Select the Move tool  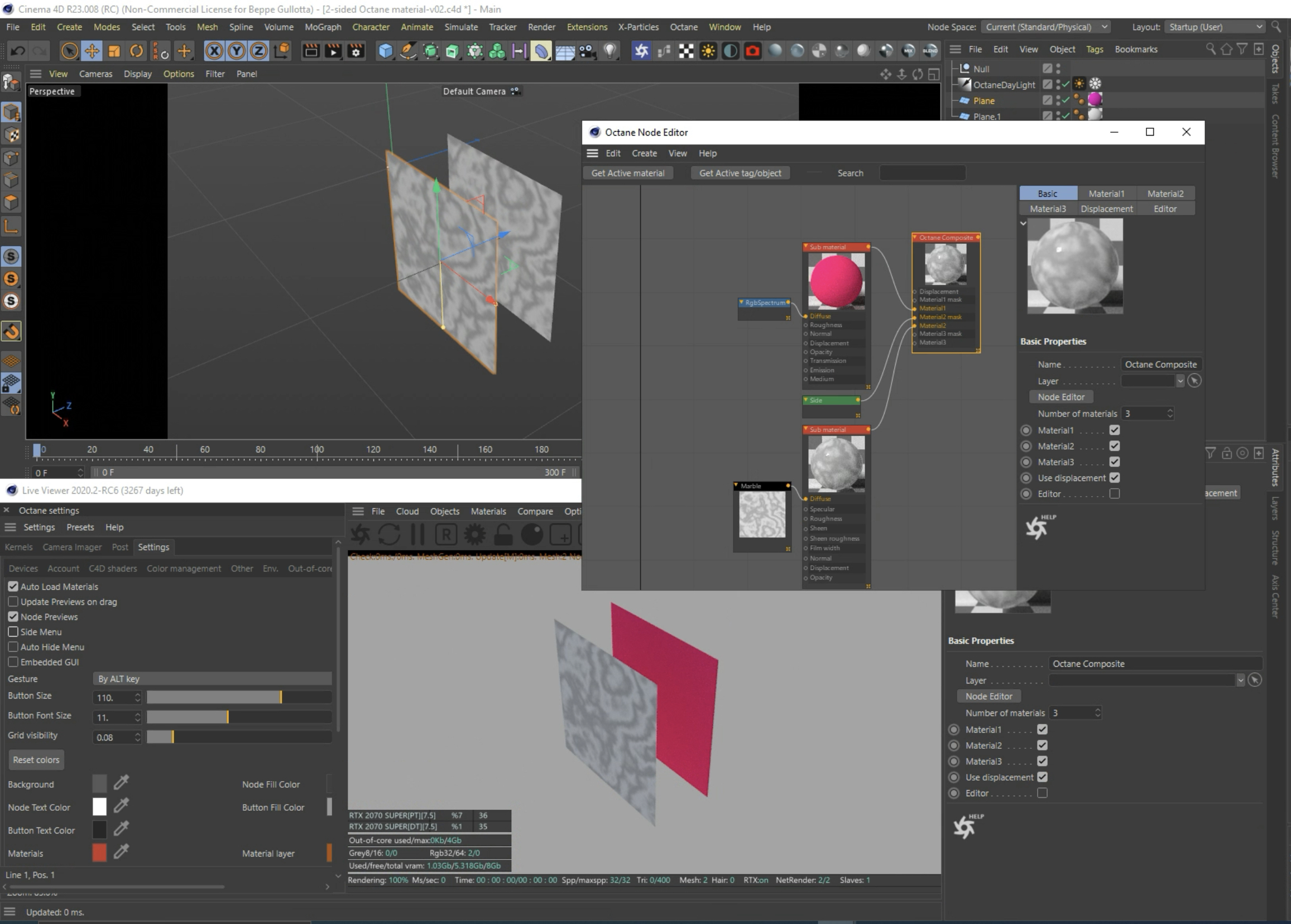[x=92, y=51]
